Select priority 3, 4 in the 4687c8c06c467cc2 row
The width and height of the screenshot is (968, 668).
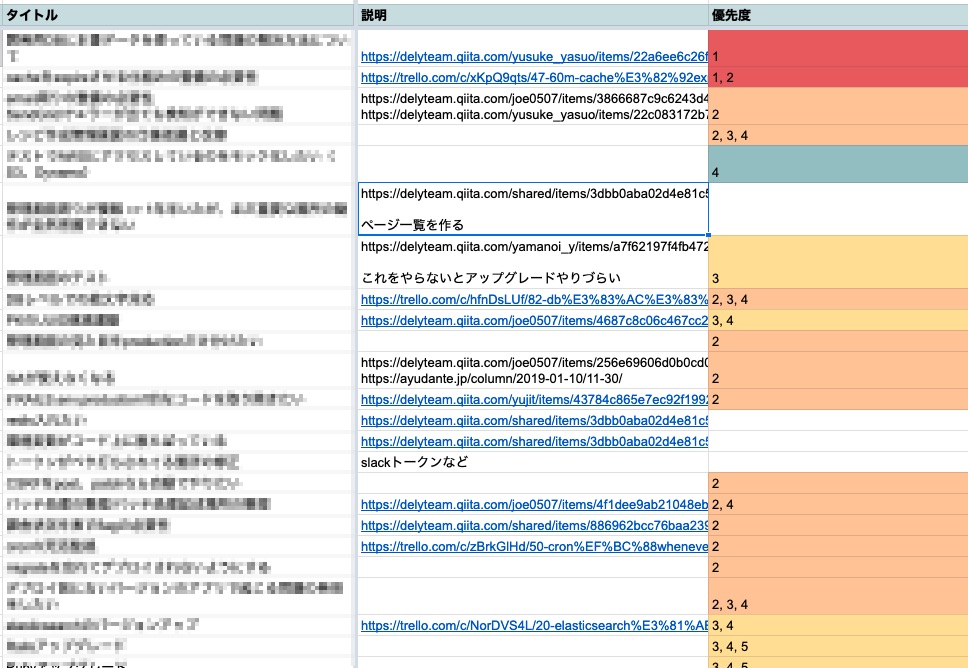[x=838, y=320]
